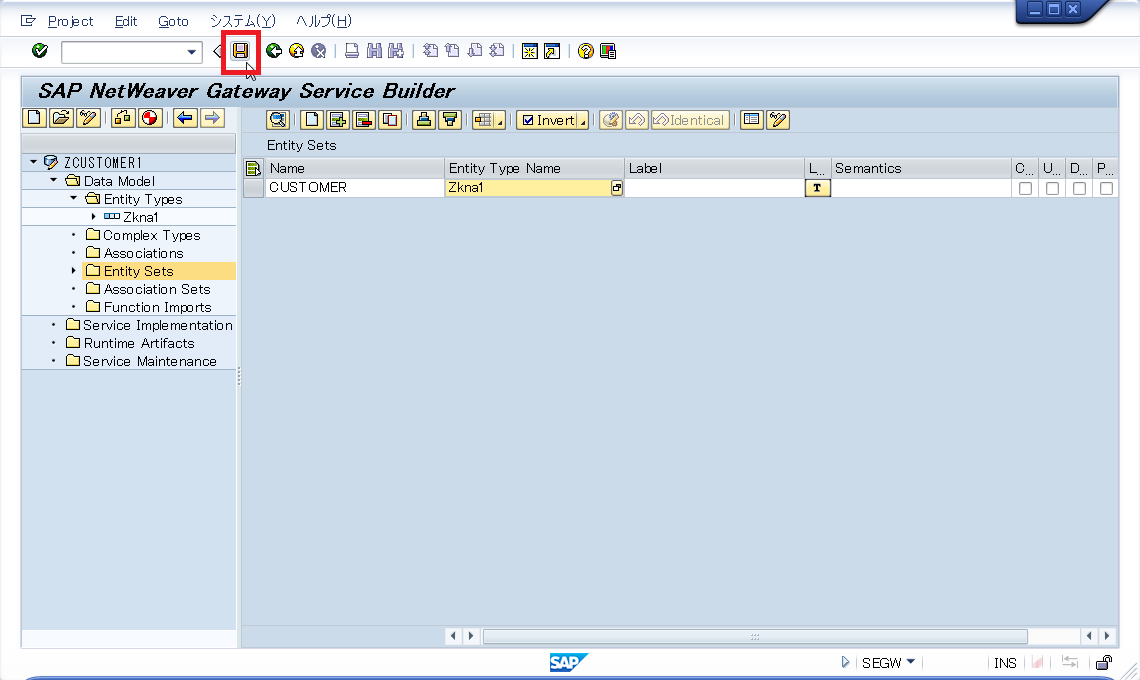Open the Edit menu
Viewport: 1140px width, 680px height.
click(x=126, y=21)
